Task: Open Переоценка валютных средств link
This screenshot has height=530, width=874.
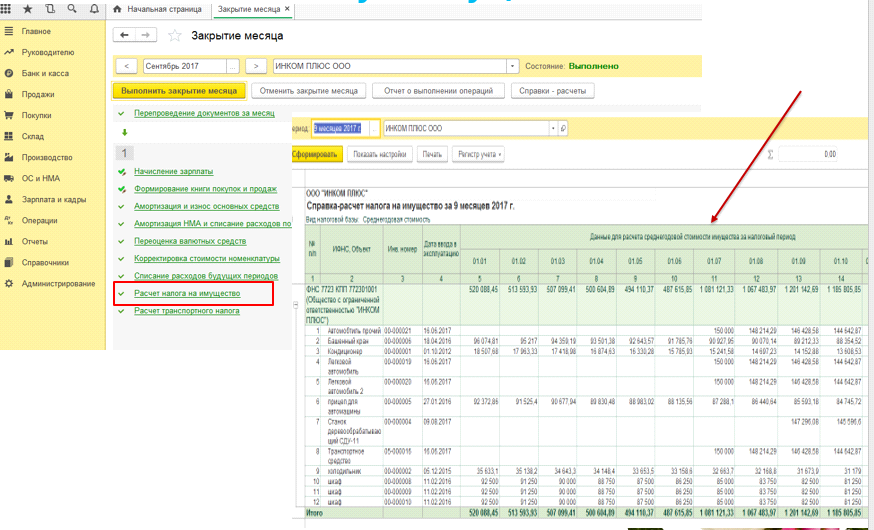Action: pos(190,241)
